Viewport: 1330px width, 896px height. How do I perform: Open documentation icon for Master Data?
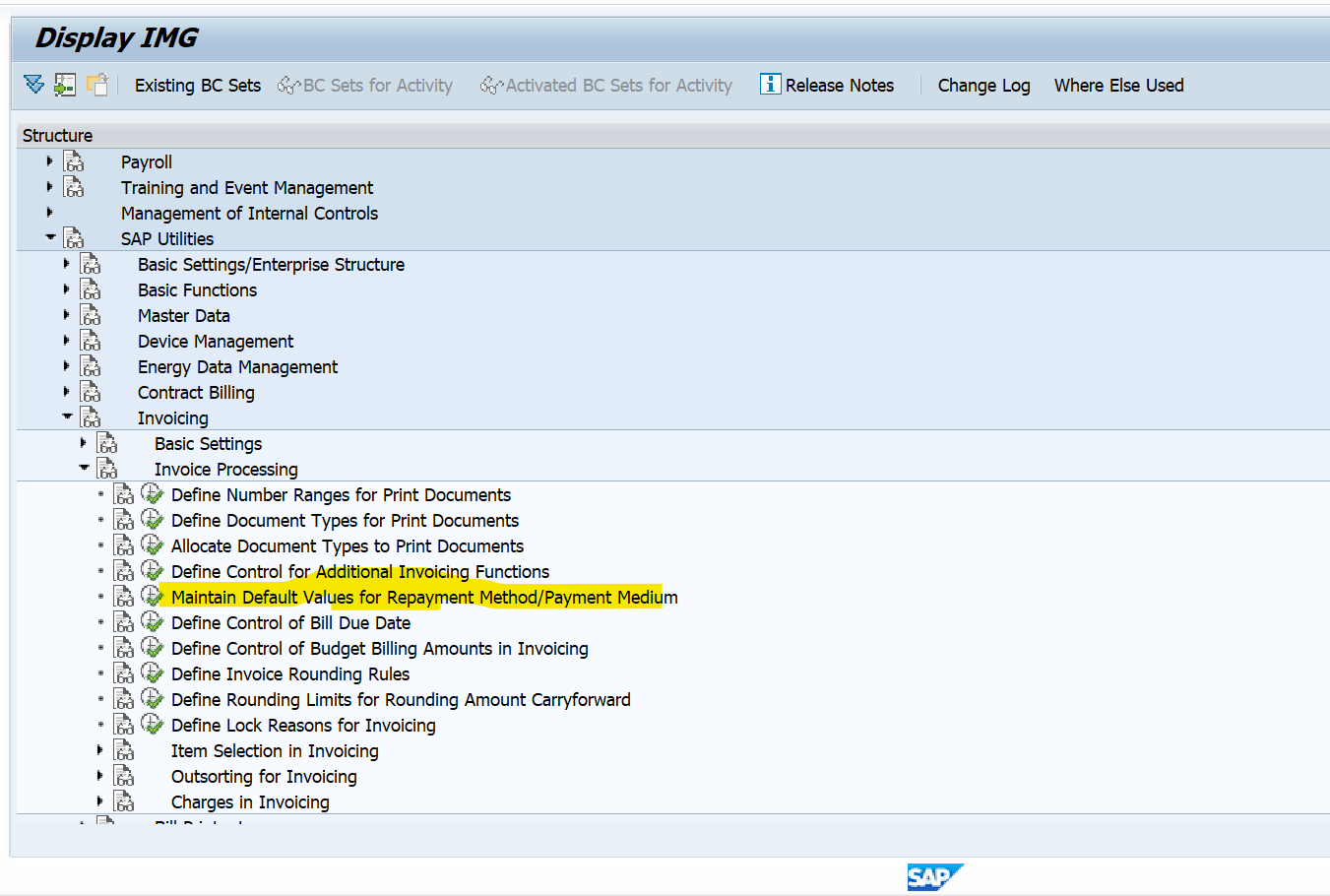tap(91, 315)
